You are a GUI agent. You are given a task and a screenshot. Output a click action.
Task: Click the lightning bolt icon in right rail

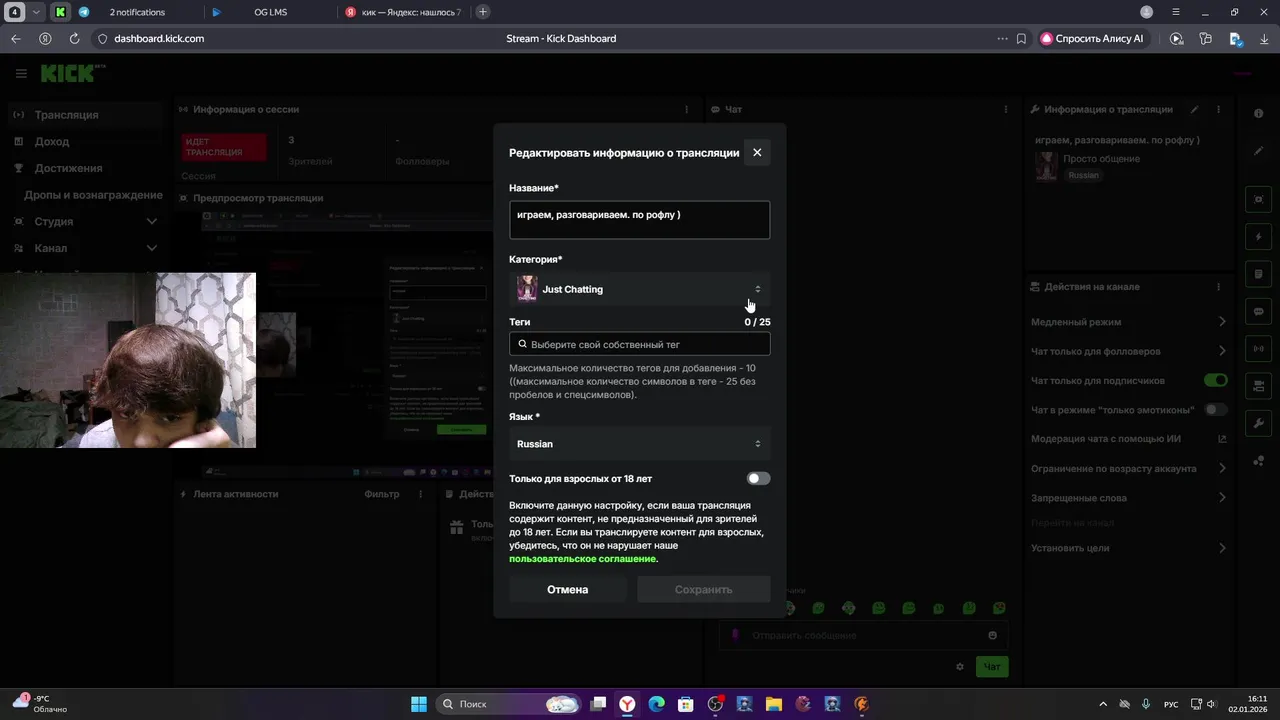pyautogui.click(x=1259, y=237)
